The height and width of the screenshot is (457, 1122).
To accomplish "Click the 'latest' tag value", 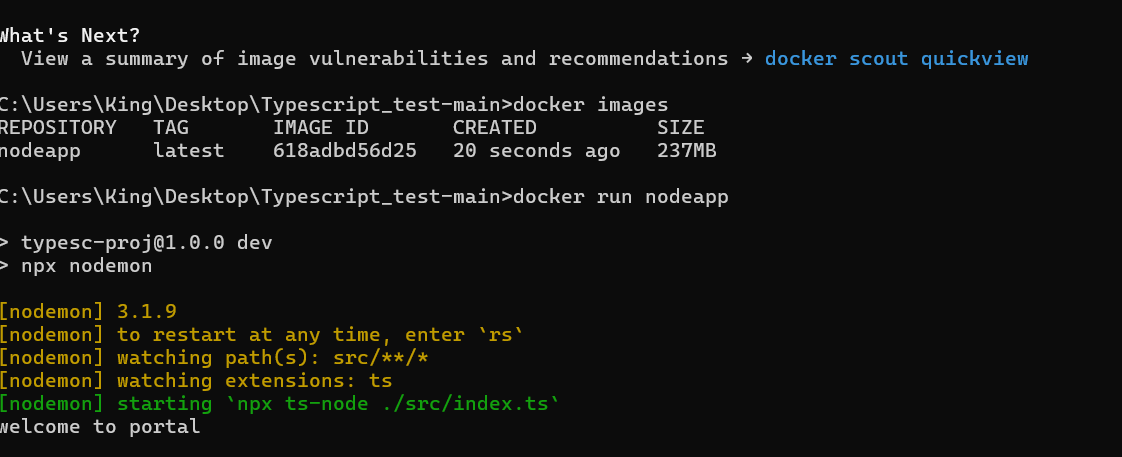I will 189,151.
